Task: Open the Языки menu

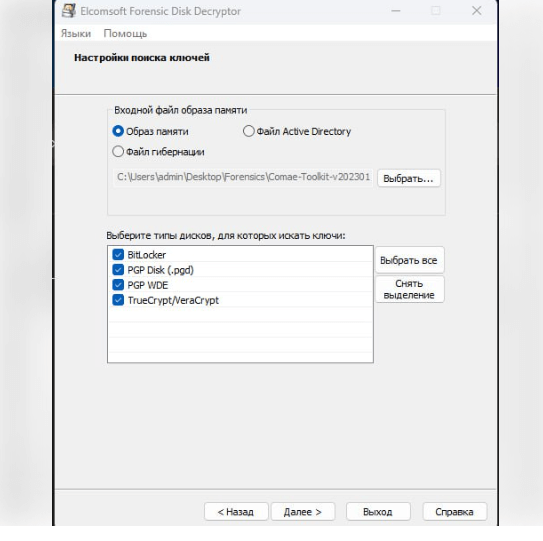Action: point(76,34)
